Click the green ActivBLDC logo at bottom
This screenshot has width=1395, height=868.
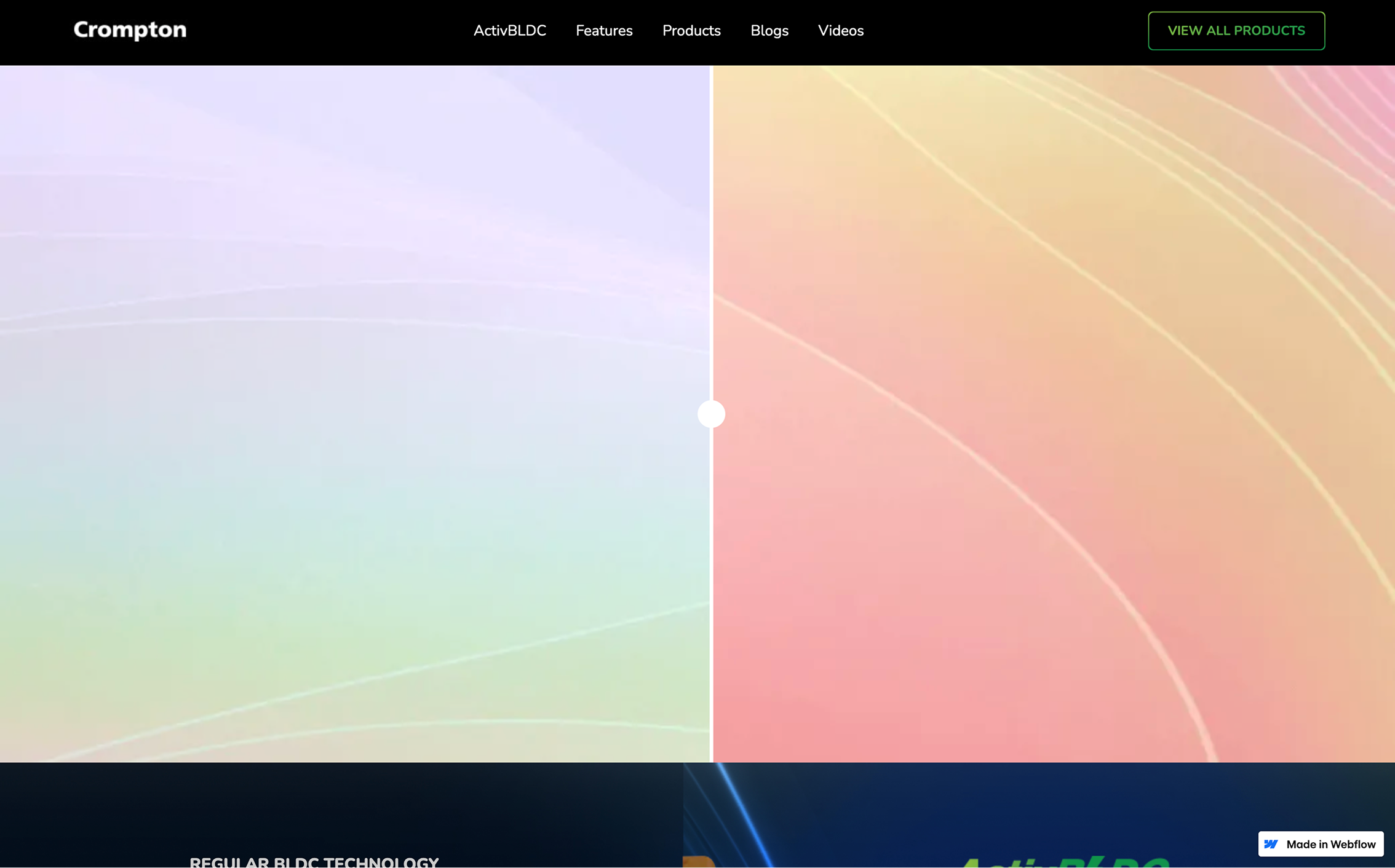tap(1063, 862)
